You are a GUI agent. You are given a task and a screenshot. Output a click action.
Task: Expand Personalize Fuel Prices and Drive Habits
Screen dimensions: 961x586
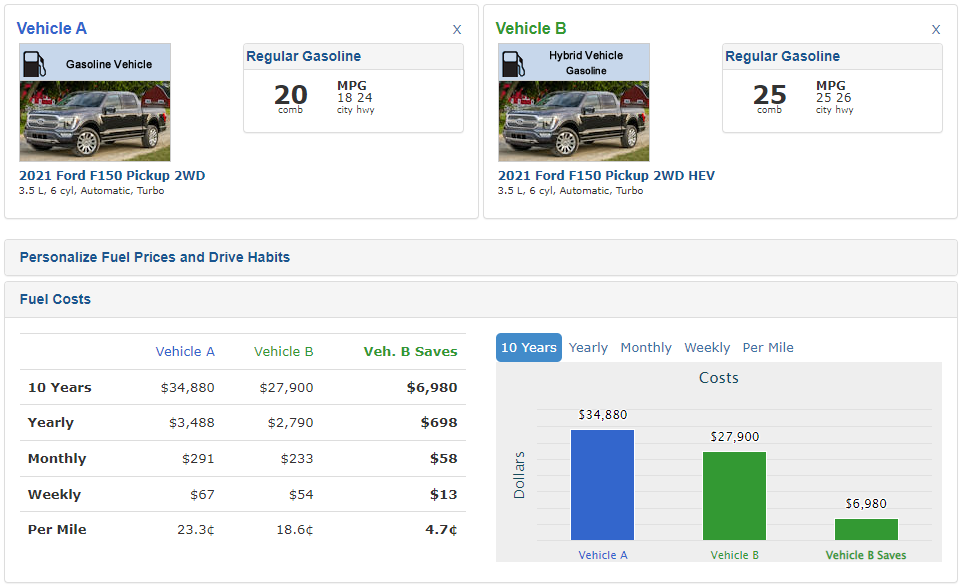155,257
